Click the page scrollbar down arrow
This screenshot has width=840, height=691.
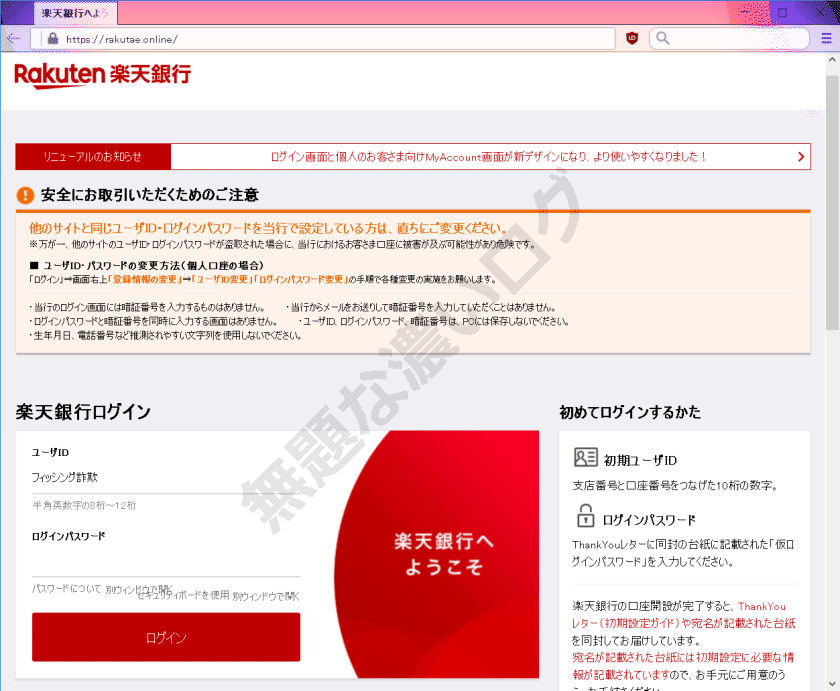tap(832, 684)
